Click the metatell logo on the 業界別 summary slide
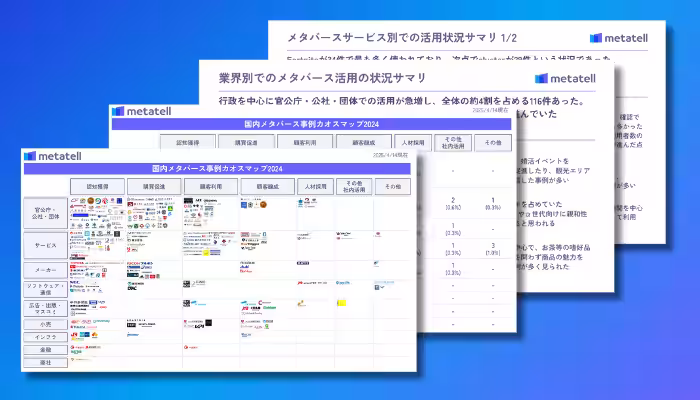Image resolution: width=700 pixels, height=400 pixels. (565, 79)
